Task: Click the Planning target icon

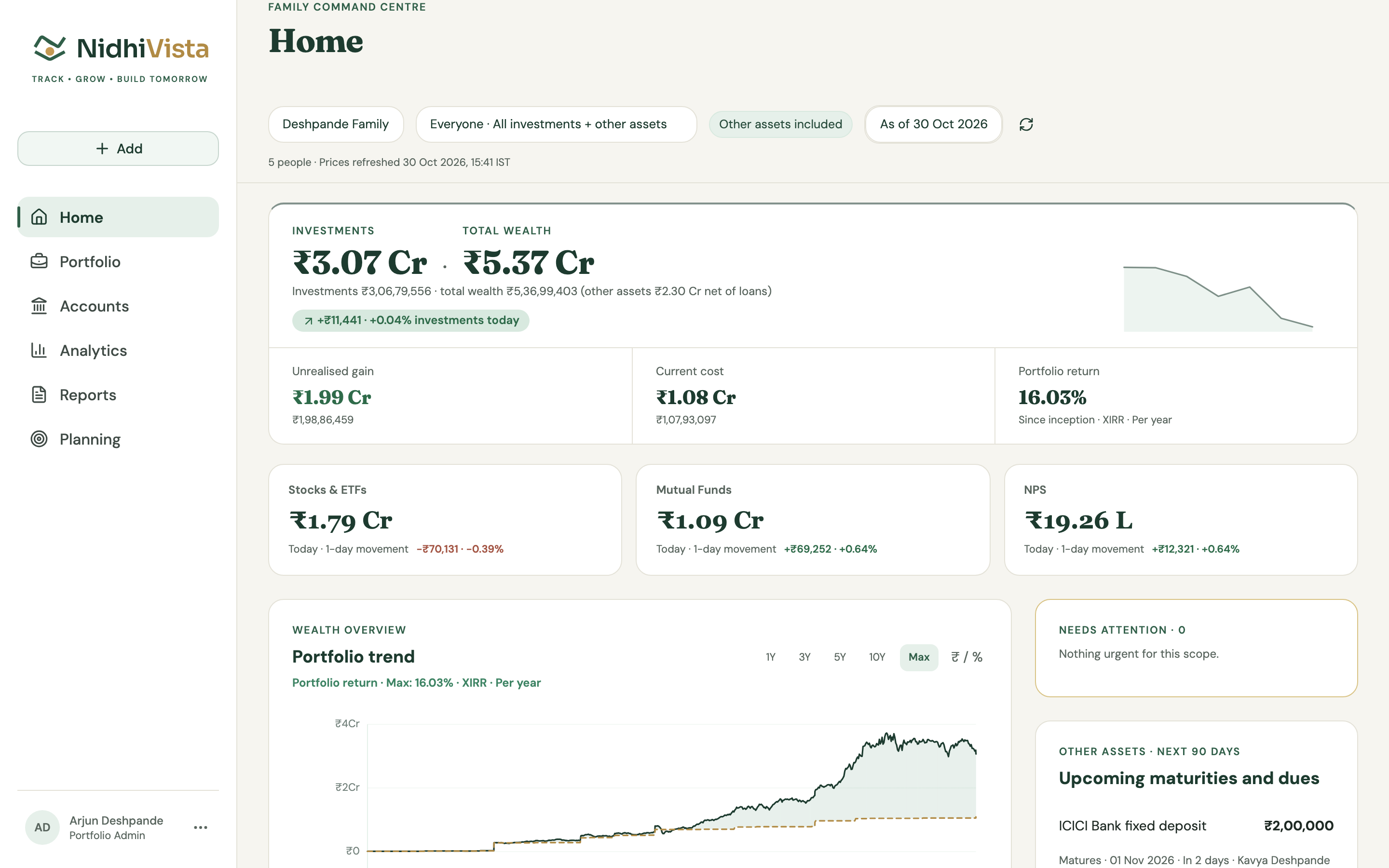Action: tap(39, 439)
